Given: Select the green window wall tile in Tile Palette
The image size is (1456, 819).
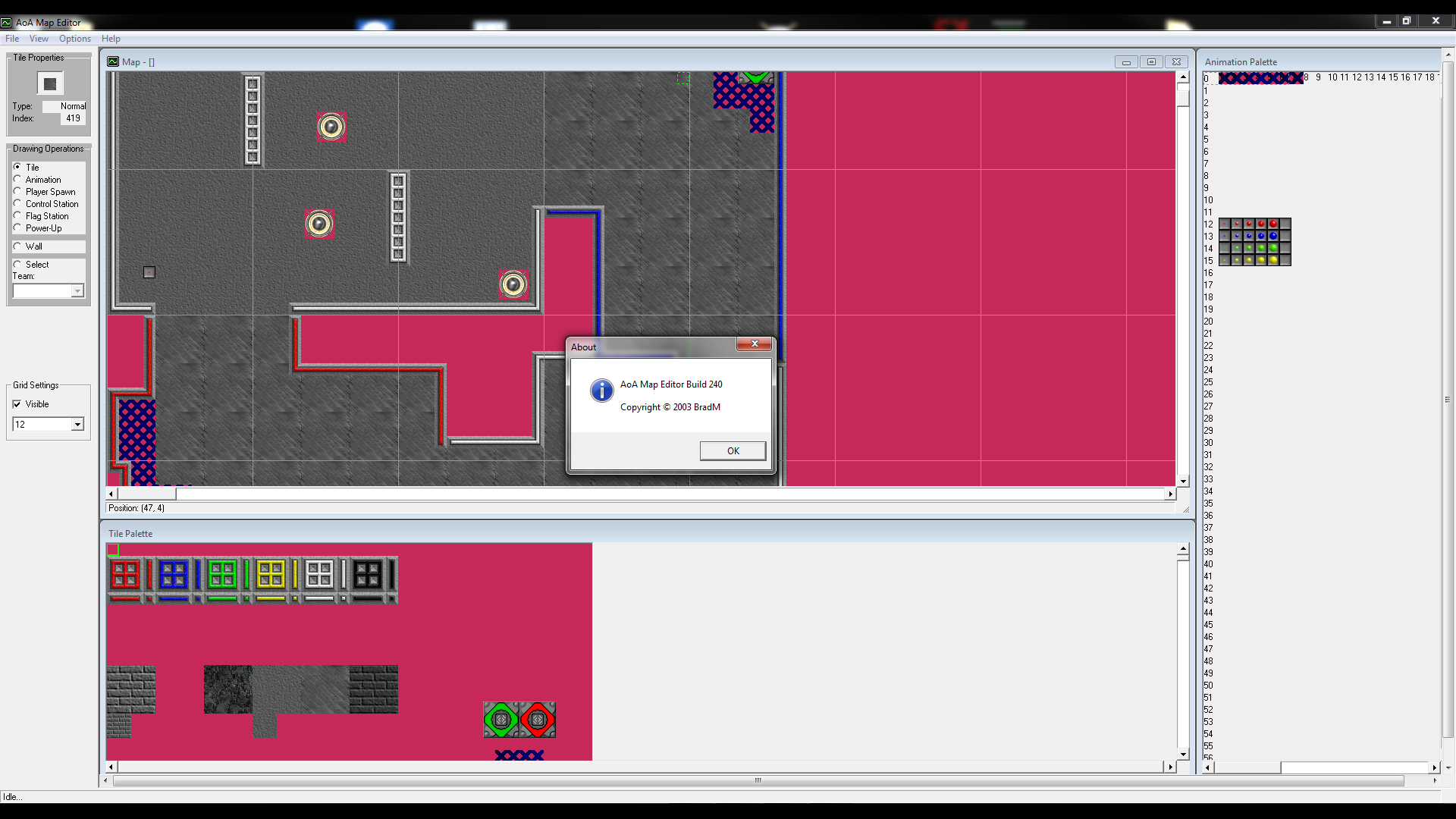Looking at the screenshot, I should pyautogui.click(x=222, y=574).
